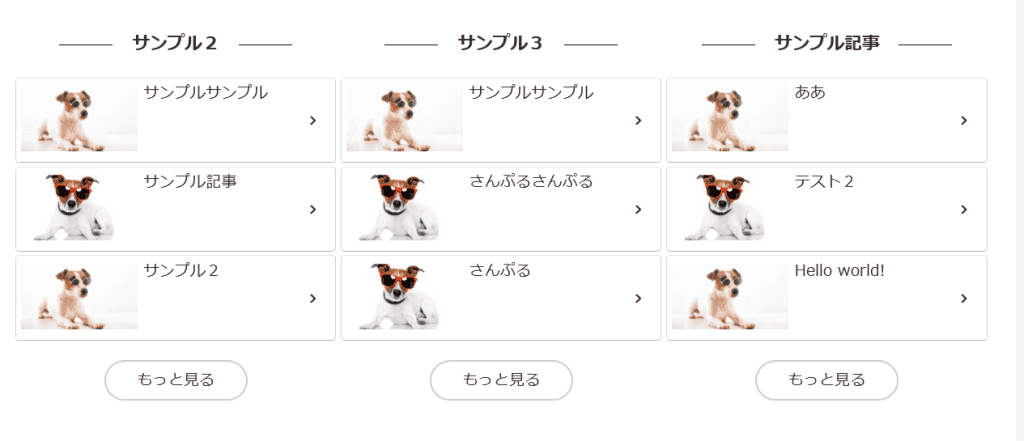Click the サンプル記事 thumbnail in サンプル２ column
Image resolution: width=1024 pixels, height=441 pixels.
[78, 208]
